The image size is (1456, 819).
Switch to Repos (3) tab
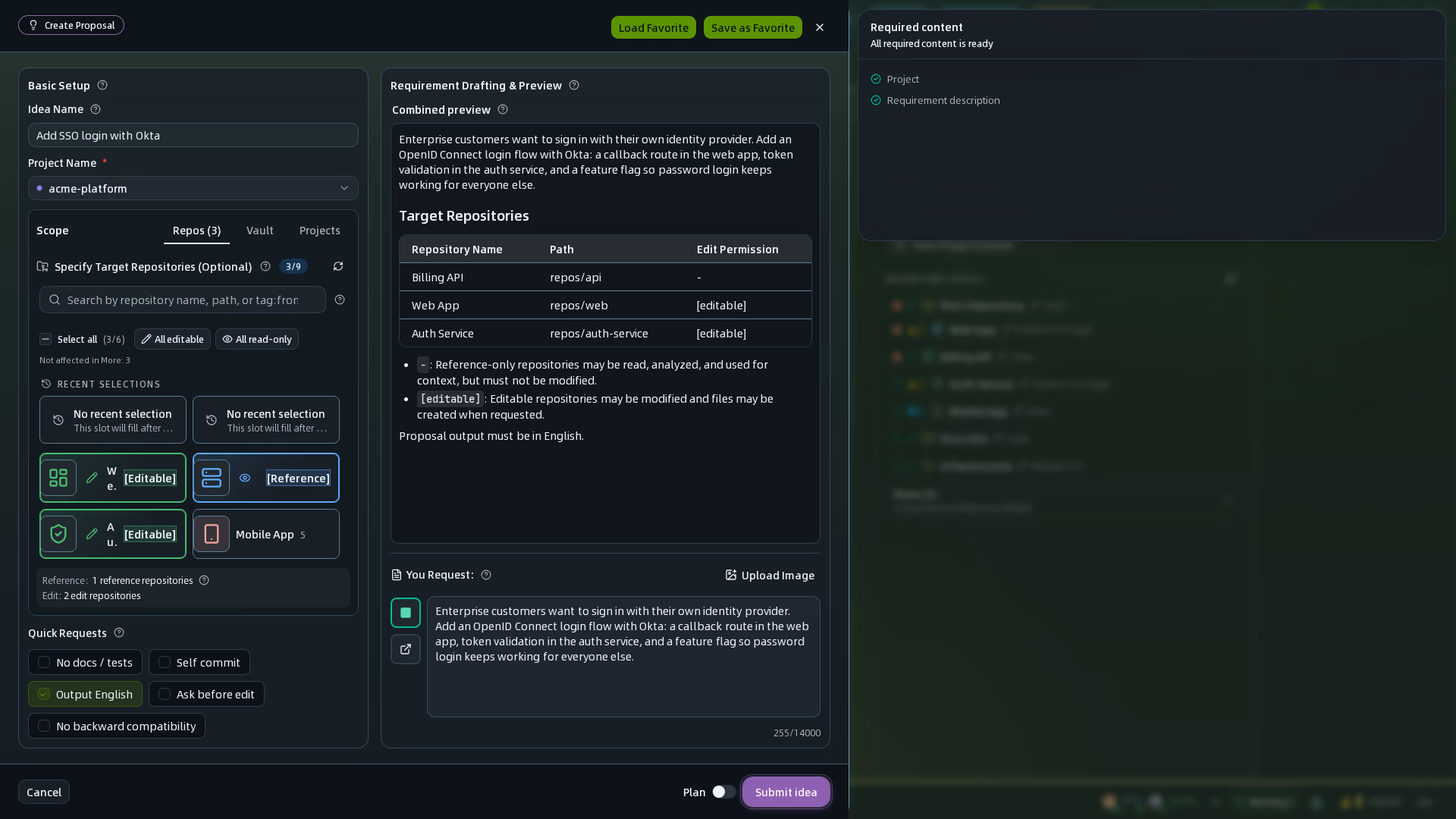pos(196,231)
